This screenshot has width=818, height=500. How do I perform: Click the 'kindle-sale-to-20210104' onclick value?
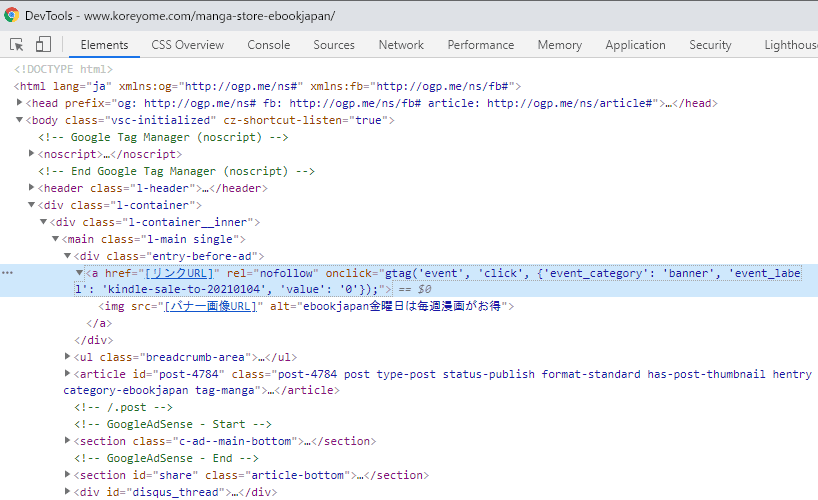point(185,289)
